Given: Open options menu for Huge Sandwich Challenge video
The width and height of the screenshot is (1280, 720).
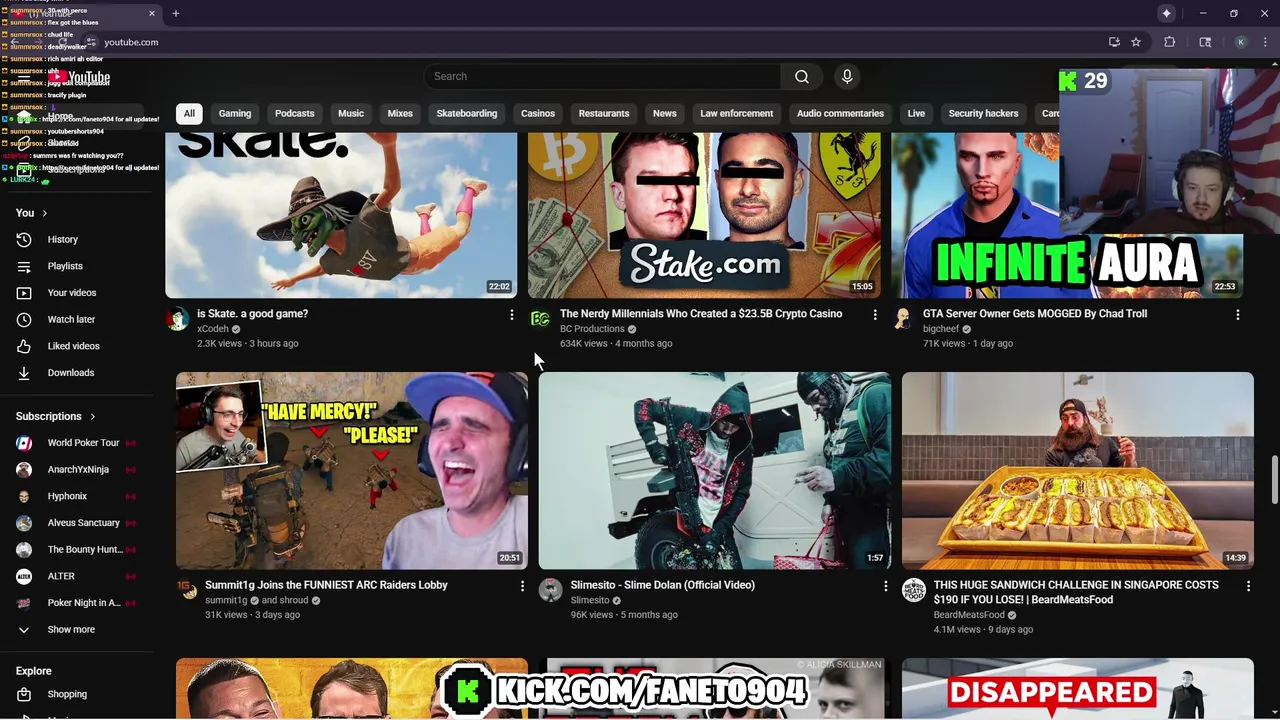Looking at the screenshot, I should (1248, 586).
